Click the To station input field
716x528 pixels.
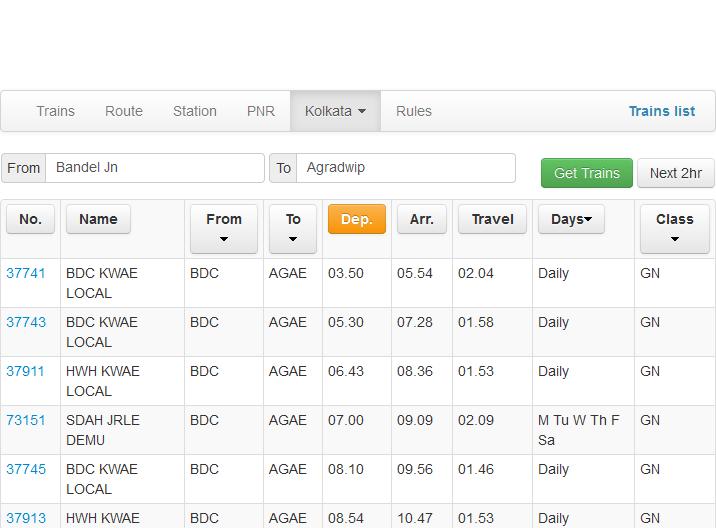point(405,168)
